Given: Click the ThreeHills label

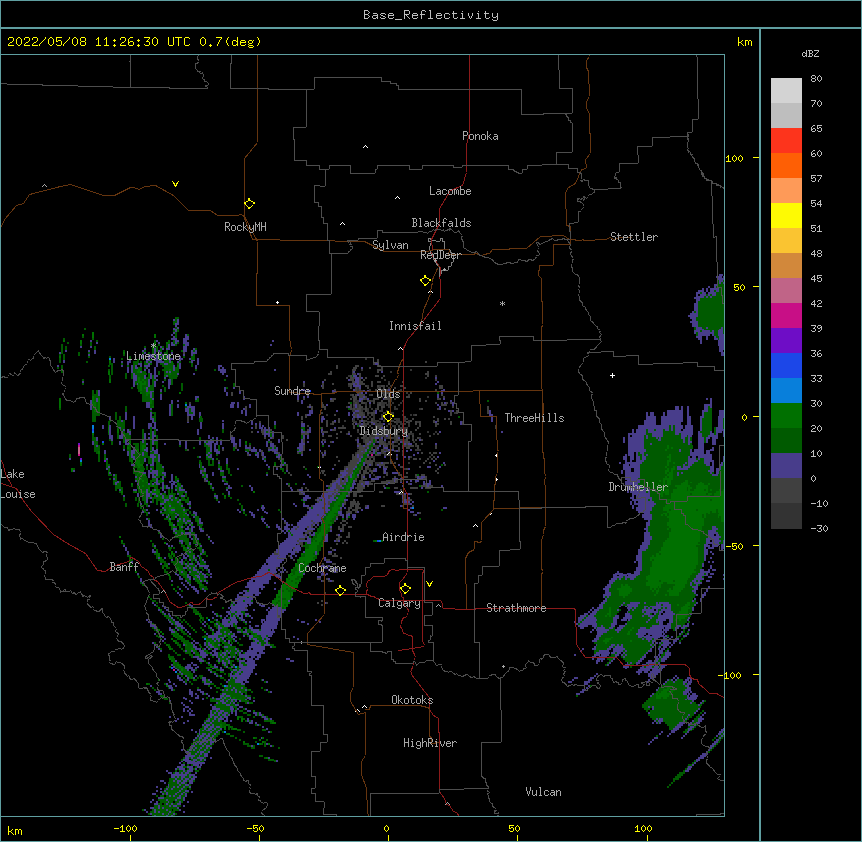Looking at the screenshot, I should (534, 418).
